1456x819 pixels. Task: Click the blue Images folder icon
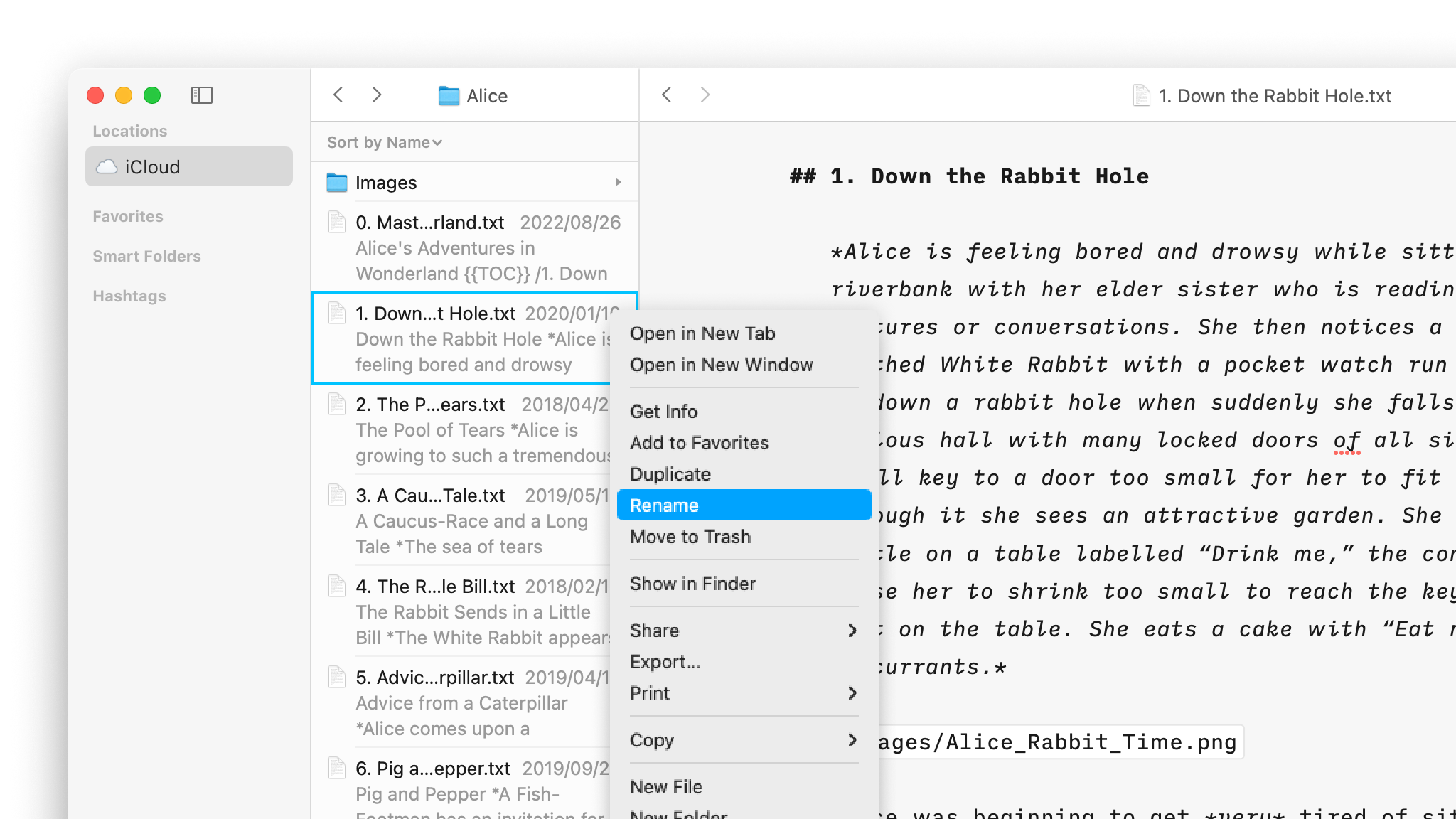coord(335,183)
